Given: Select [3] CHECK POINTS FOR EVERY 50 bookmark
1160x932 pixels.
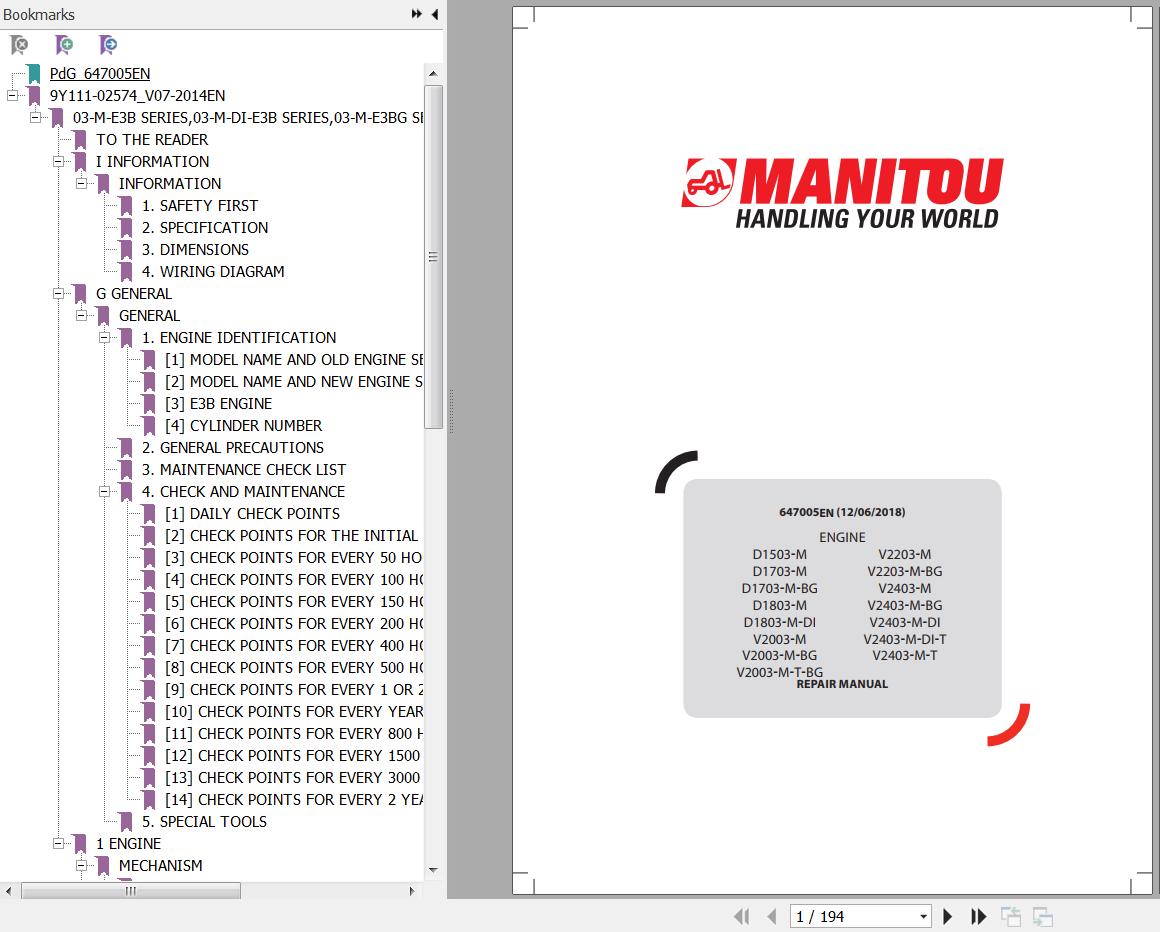Looking at the screenshot, I should 294,558.
